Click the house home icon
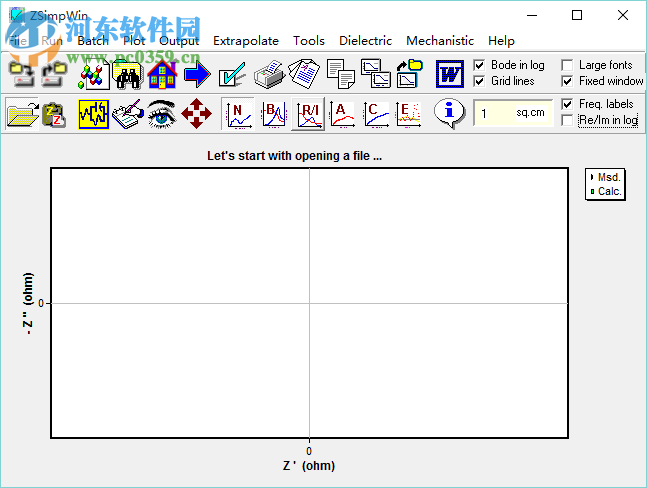This screenshot has width=647, height=488. [x=162, y=75]
